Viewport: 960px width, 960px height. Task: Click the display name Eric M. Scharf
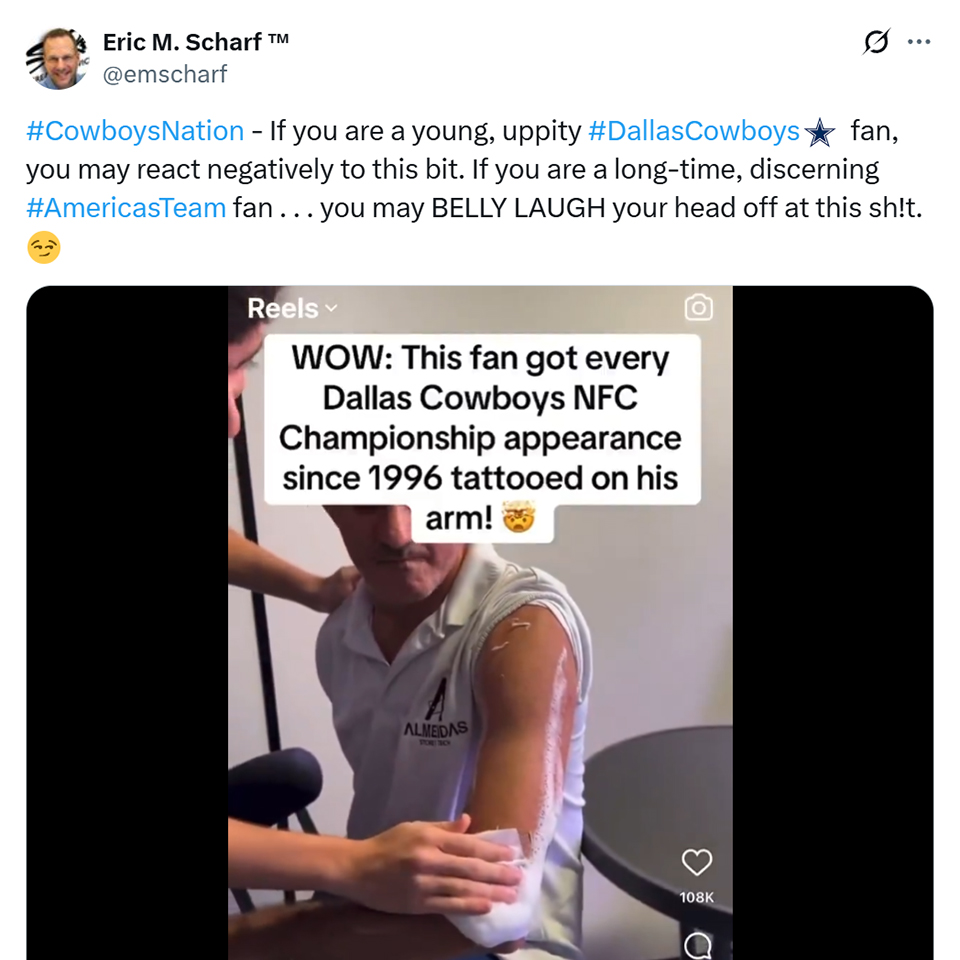coord(196,42)
